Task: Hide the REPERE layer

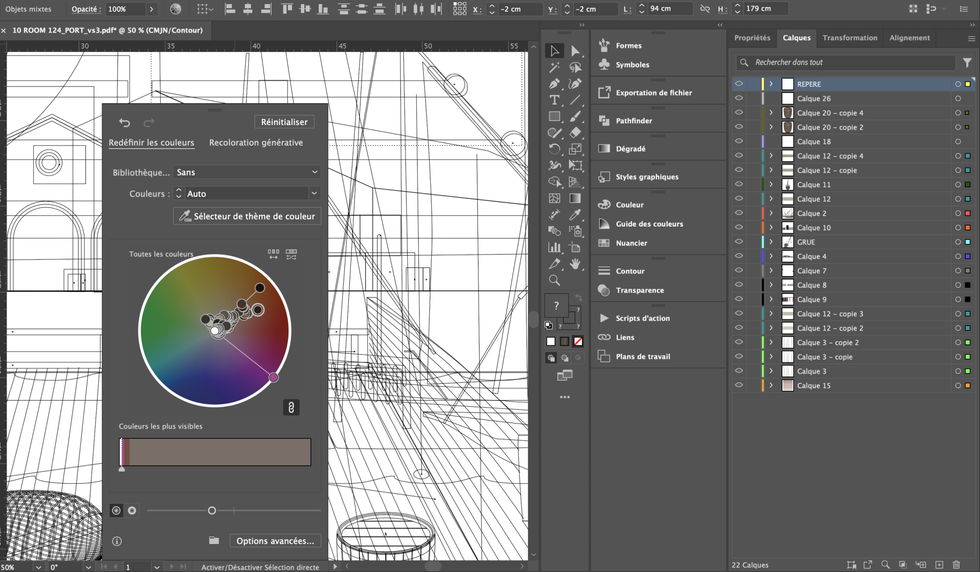Action: point(739,85)
